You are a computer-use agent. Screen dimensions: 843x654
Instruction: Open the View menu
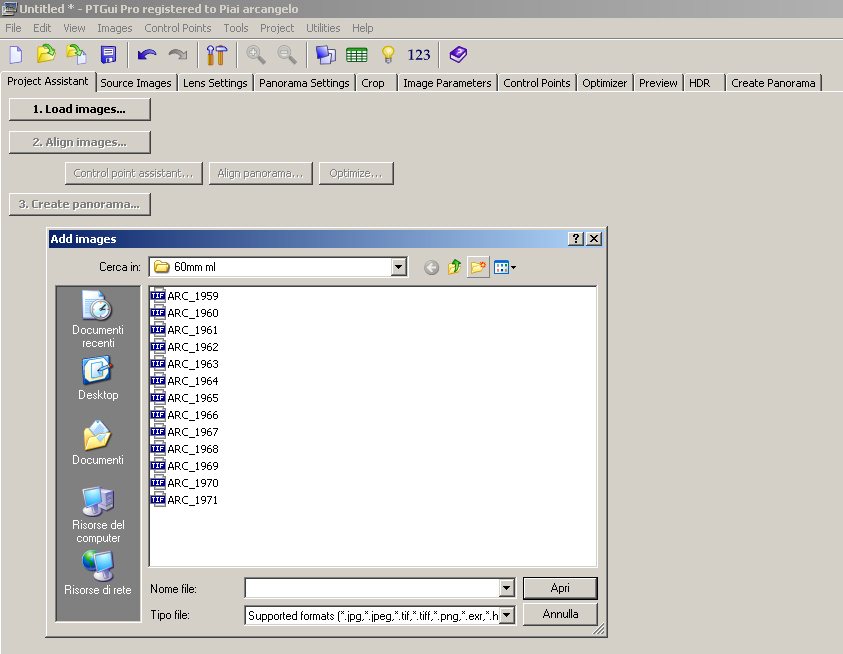[x=74, y=28]
